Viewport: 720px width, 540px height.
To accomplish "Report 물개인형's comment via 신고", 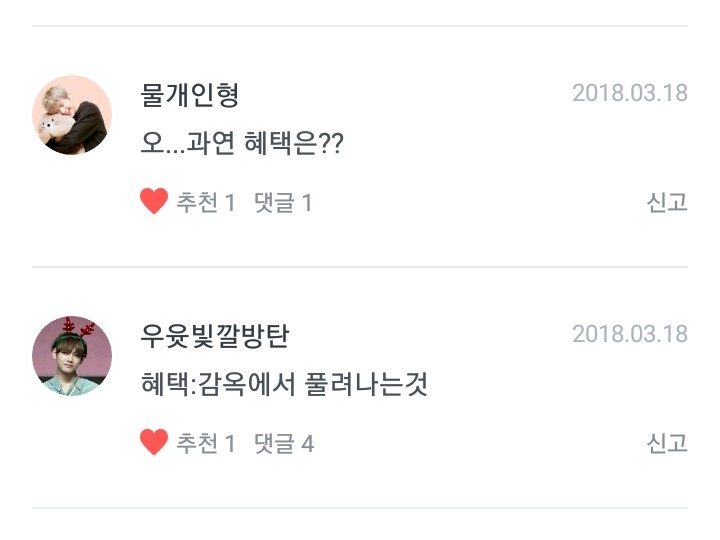I will (667, 203).
